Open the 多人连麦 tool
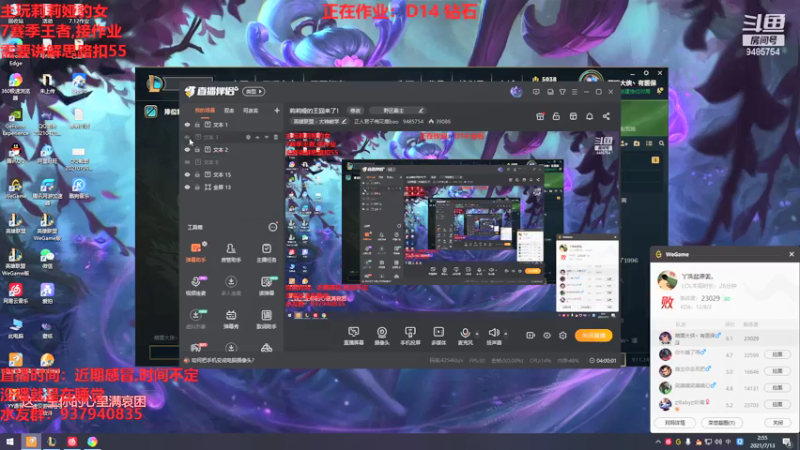 point(231,286)
